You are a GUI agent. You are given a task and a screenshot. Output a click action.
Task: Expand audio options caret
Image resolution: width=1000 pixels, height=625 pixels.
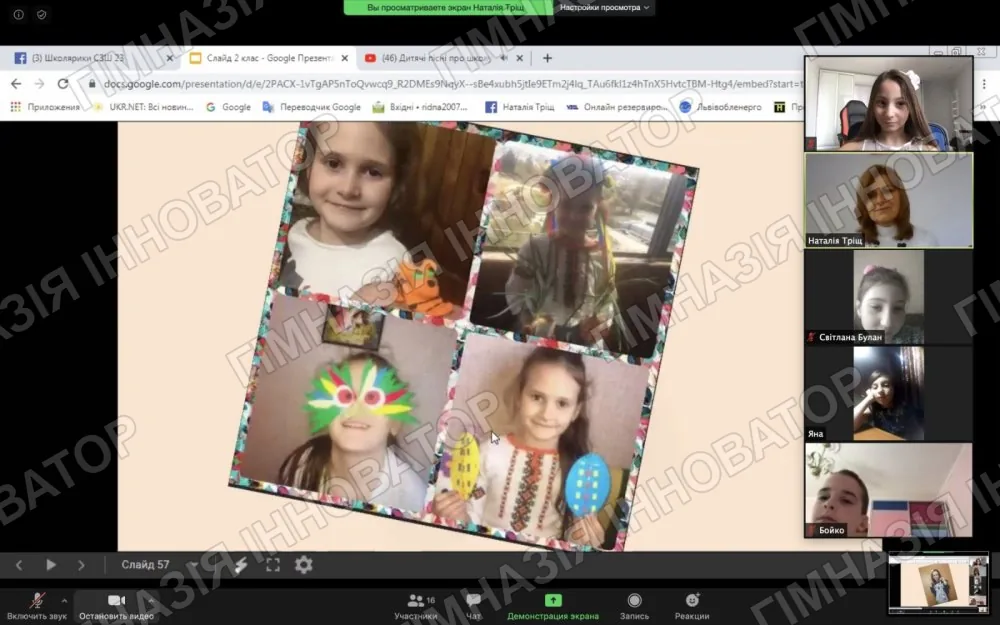tap(64, 600)
